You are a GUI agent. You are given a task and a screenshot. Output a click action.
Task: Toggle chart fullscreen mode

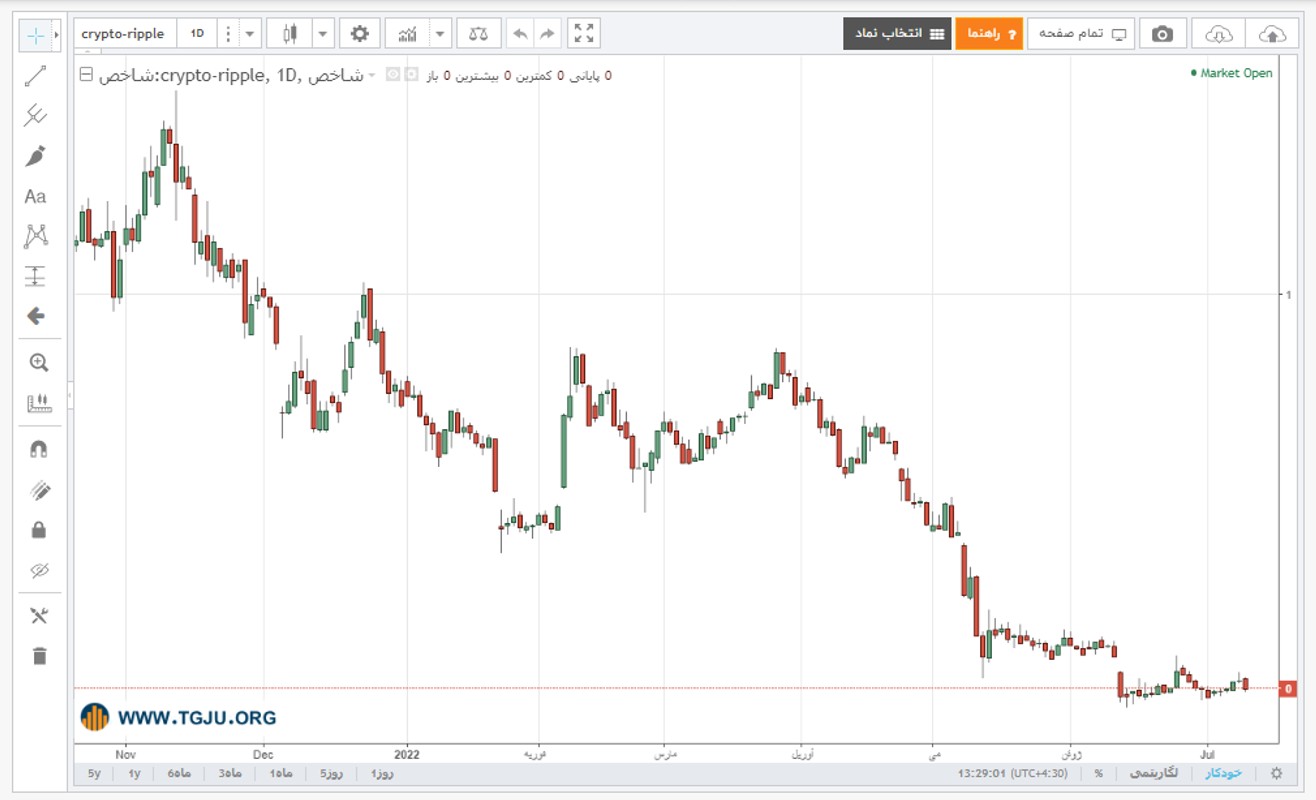point(584,34)
